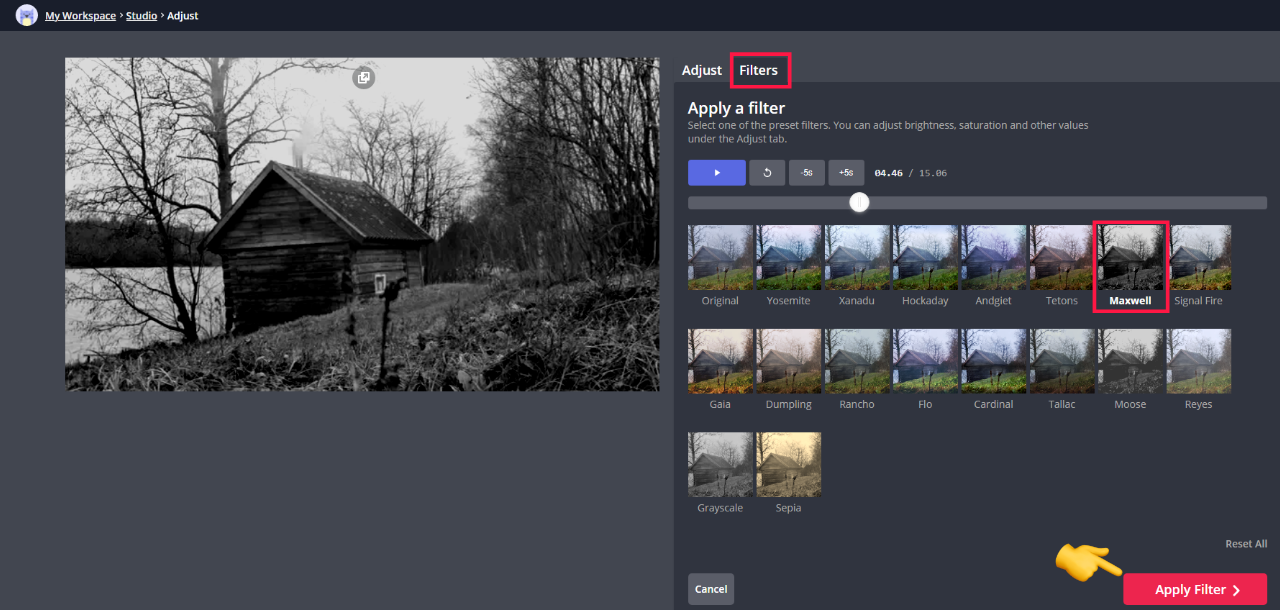Select the Original filter to remove effects

720,257
